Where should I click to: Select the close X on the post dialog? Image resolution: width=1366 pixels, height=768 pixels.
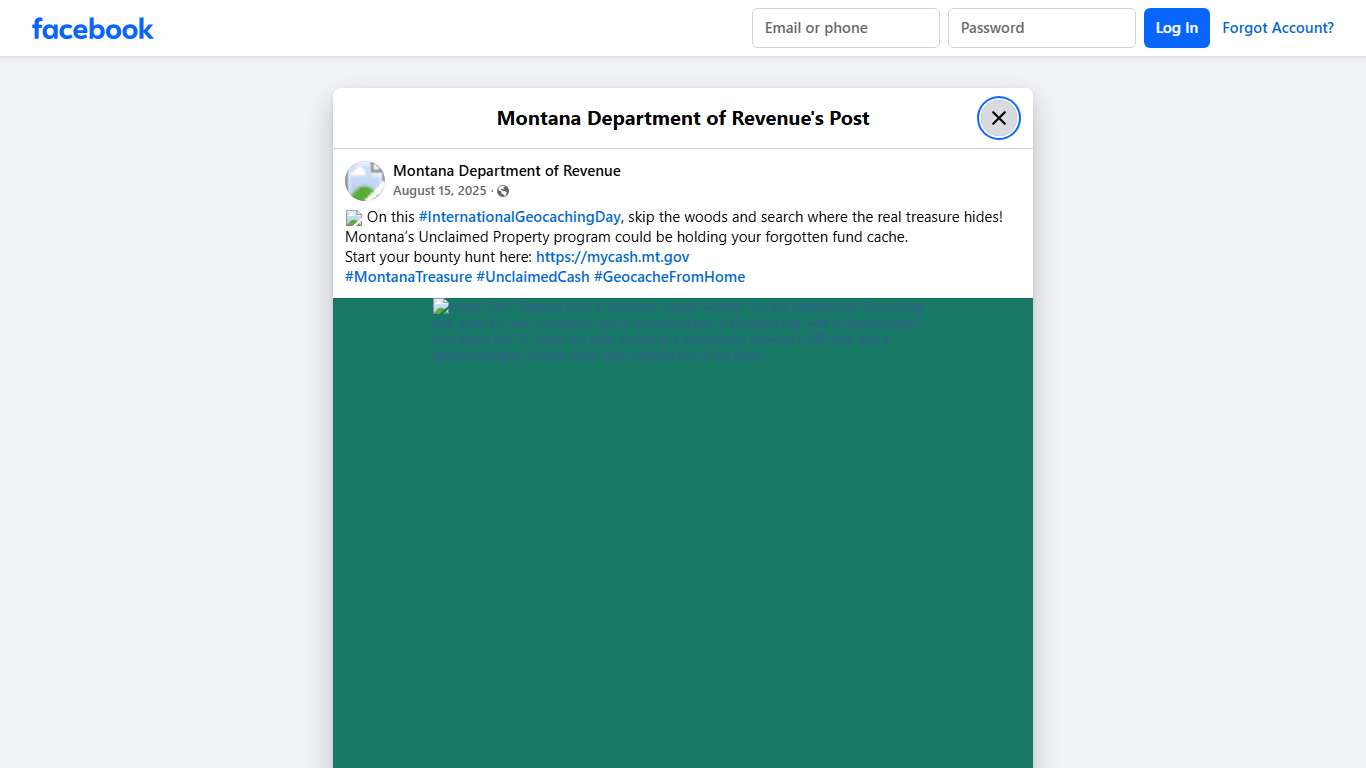tap(998, 117)
